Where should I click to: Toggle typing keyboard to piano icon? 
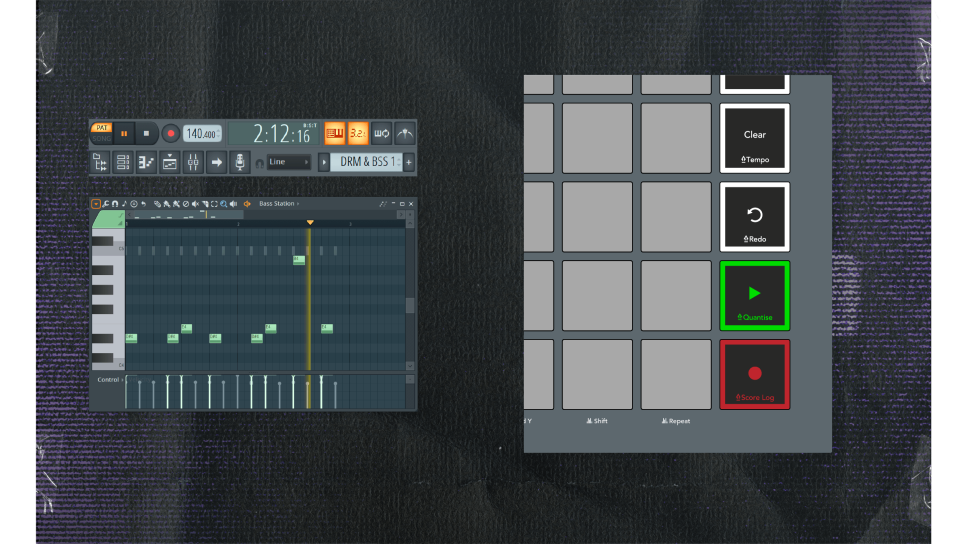pos(335,133)
